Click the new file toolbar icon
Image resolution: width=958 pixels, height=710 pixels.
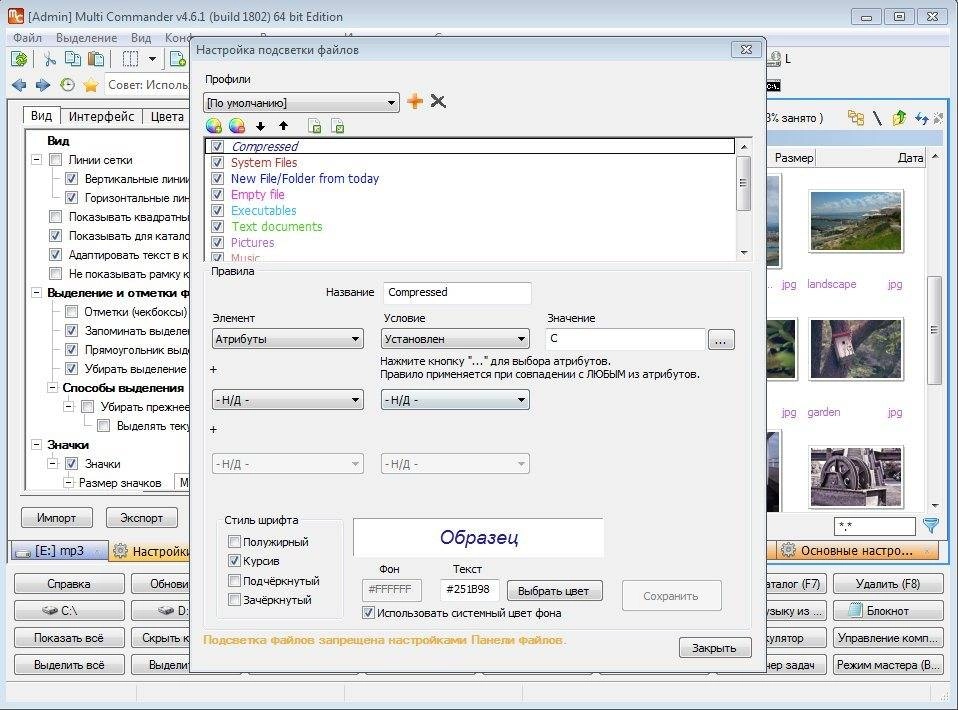[178, 59]
